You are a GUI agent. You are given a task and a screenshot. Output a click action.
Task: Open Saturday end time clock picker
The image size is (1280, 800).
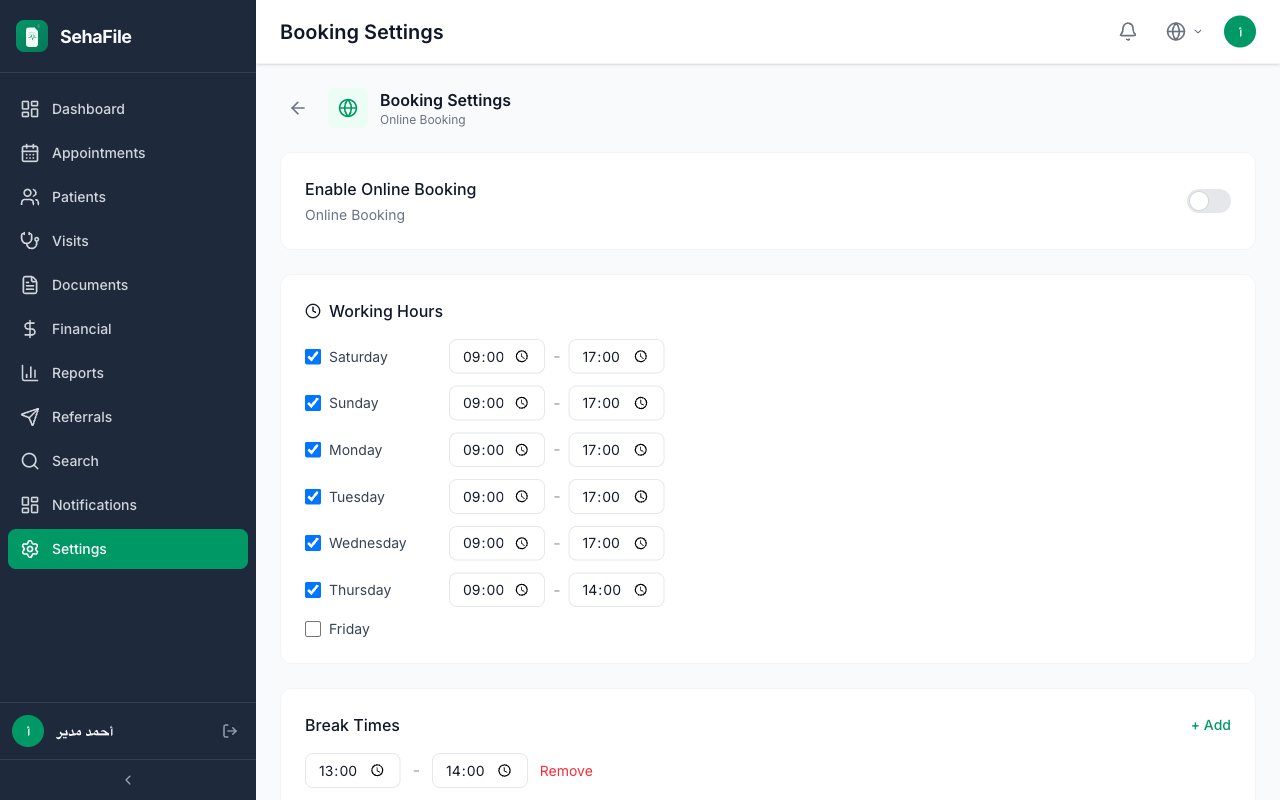[x=641, y=357]
